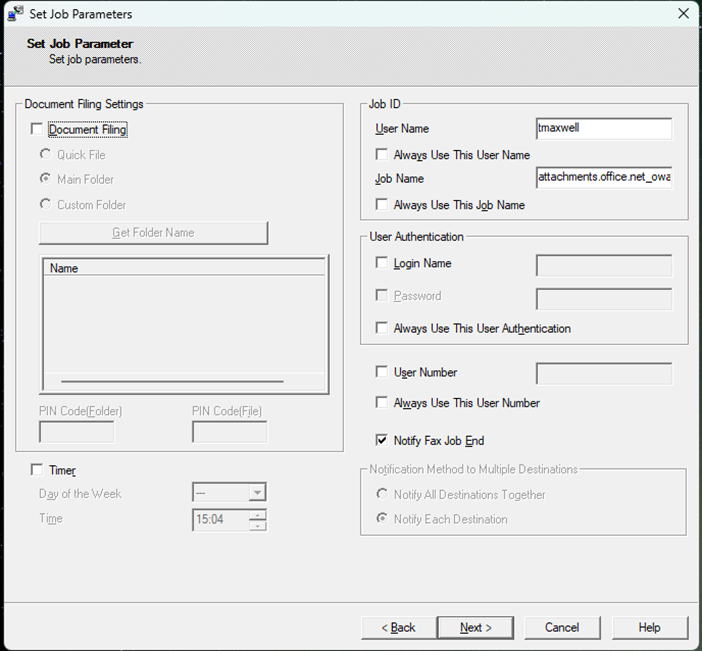The height and width of the screenshot is (651, 702).
Task: Open the Day of the Week dropdown
Action: [x=257, y=493]
